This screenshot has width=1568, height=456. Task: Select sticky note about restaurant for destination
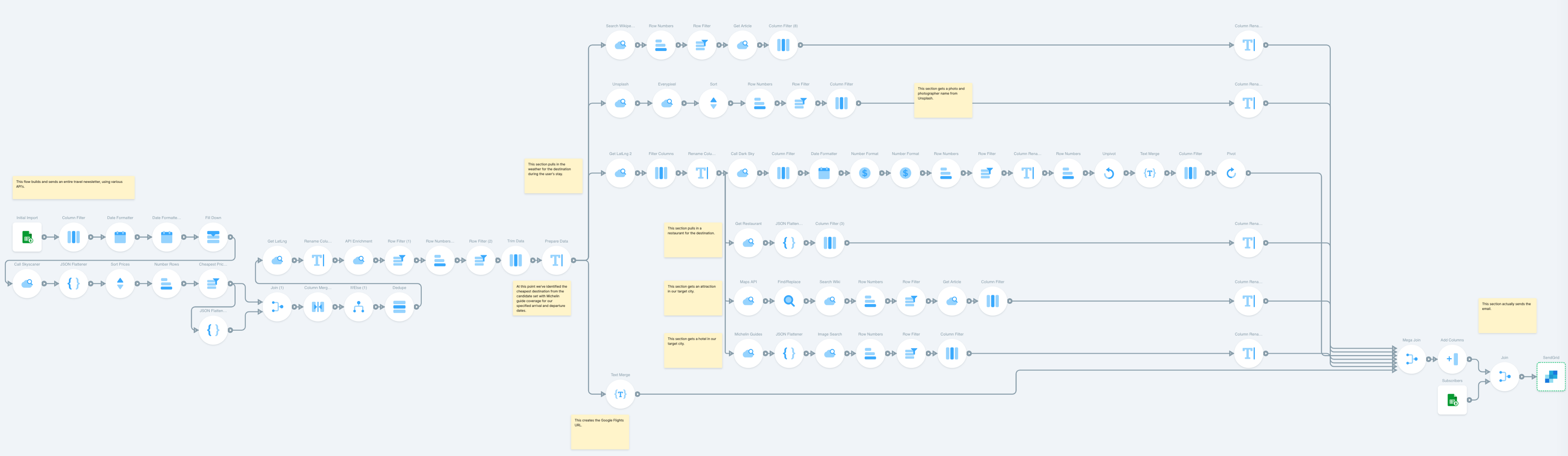coord(693,240)
